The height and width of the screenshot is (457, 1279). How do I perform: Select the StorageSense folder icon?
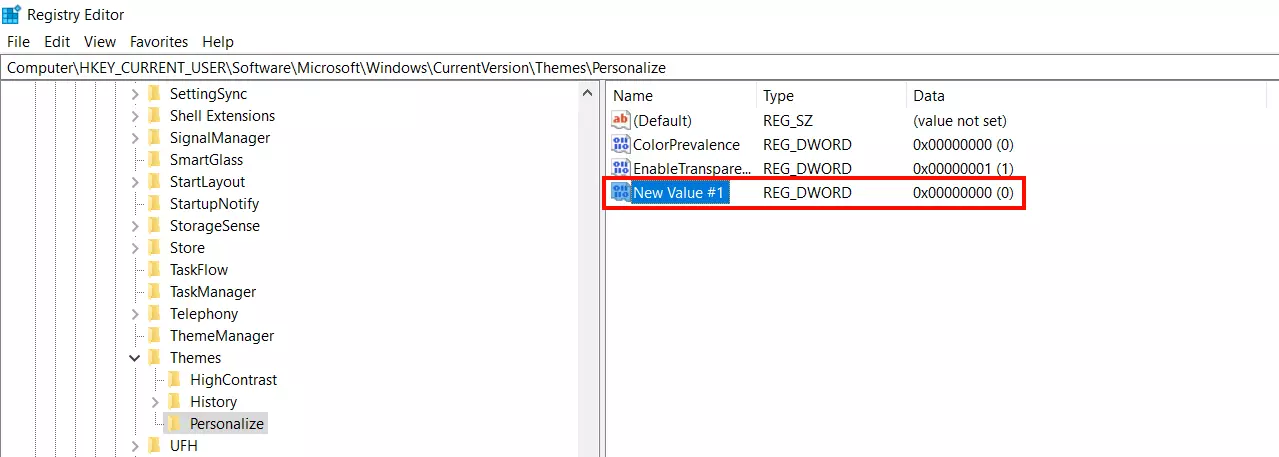pyautogui.click(x=154, y=226)
